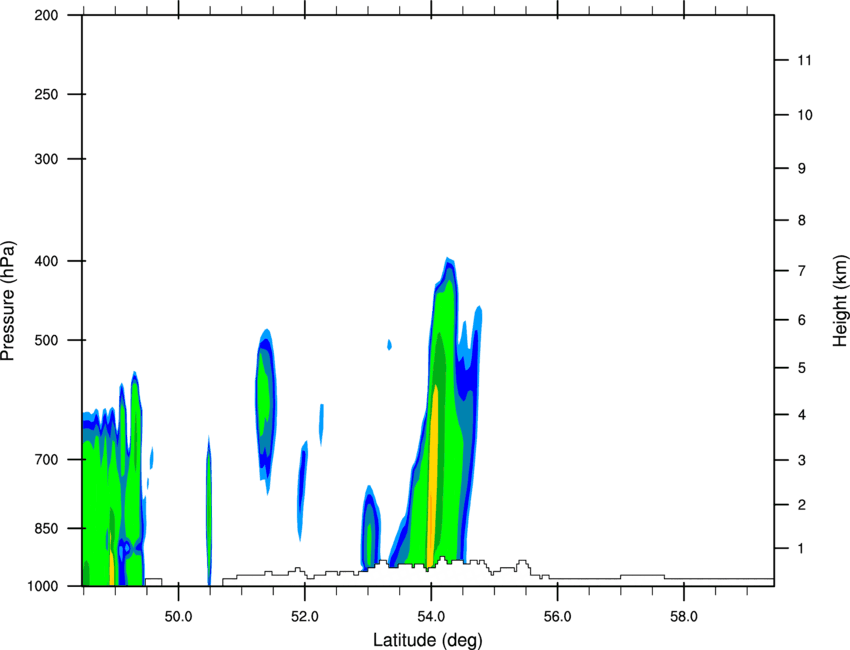850x650 pixels.
Task: Click the 3 km height label
Action: point(802,460)
